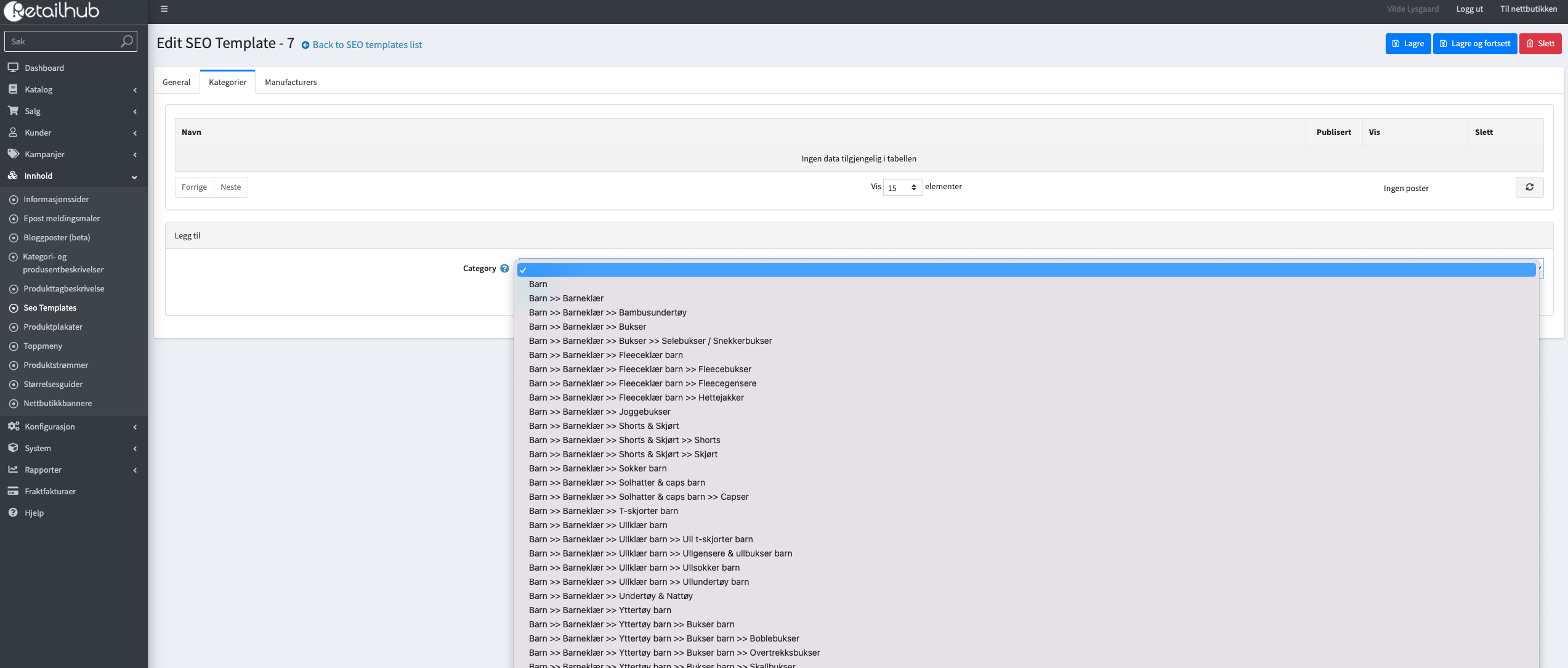This screenshot has height=668, width=1568.
Task: Expand the Katalog sidebar menu
Action: 38,89
